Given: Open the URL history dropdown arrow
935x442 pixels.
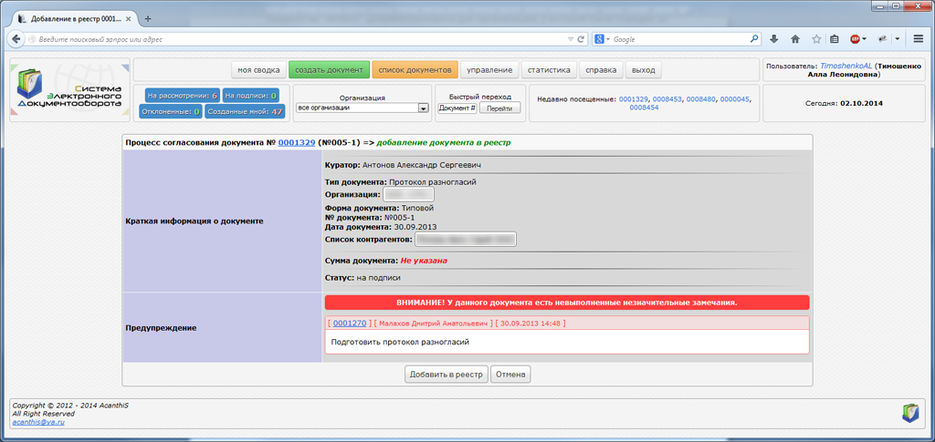Looking at the screenshot, I should coord(571,39).
